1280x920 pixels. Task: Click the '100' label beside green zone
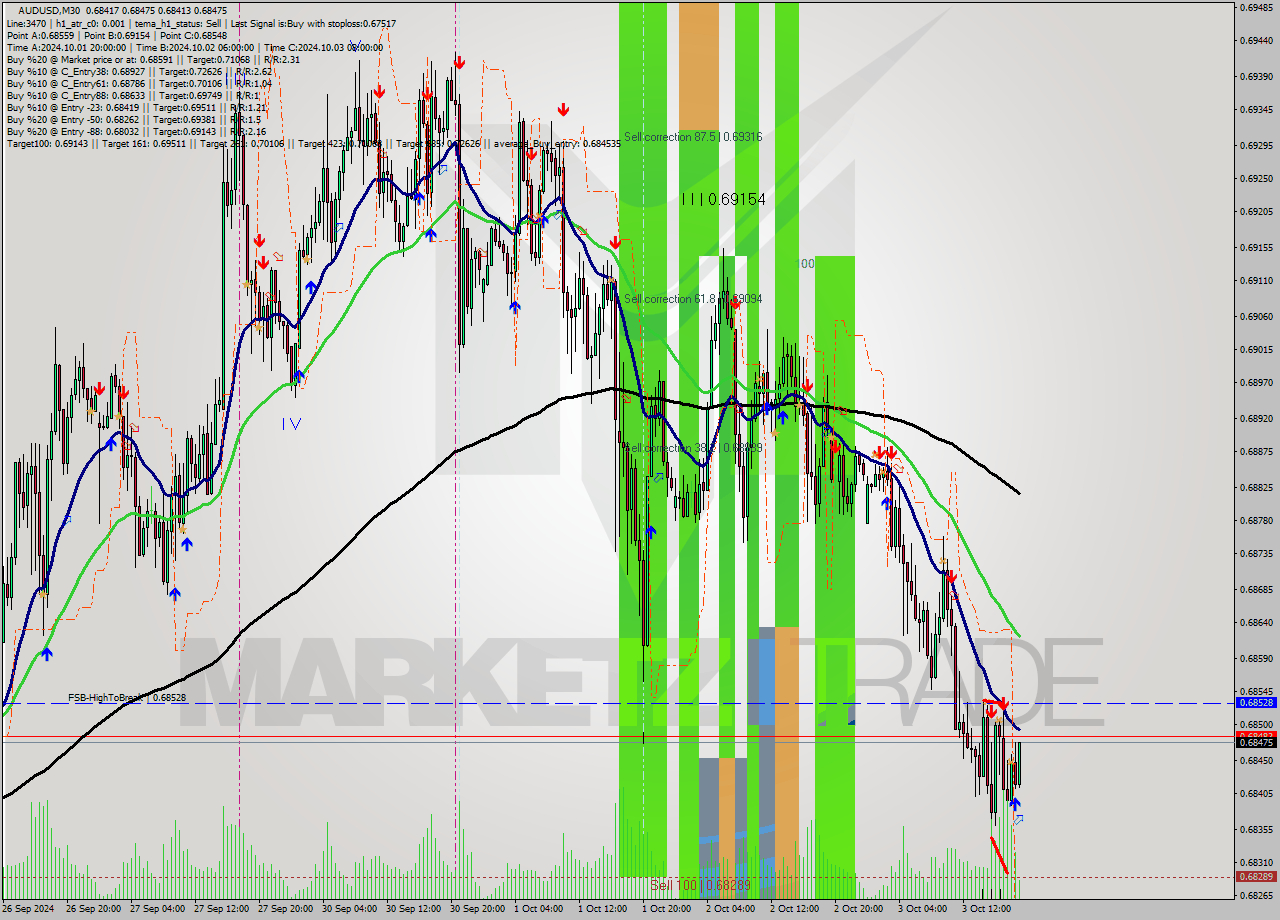point(805,264)
